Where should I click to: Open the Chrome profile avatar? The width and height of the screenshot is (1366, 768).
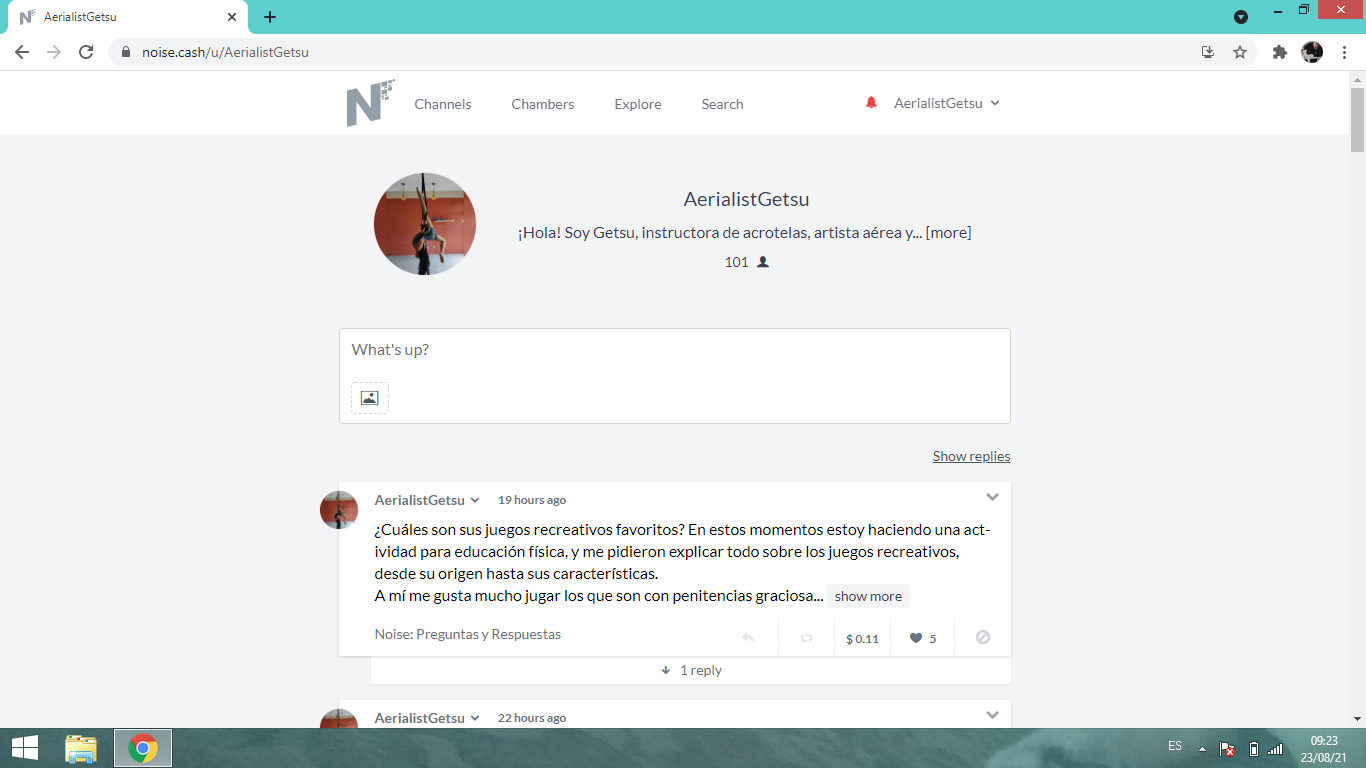coord(1312,52)
